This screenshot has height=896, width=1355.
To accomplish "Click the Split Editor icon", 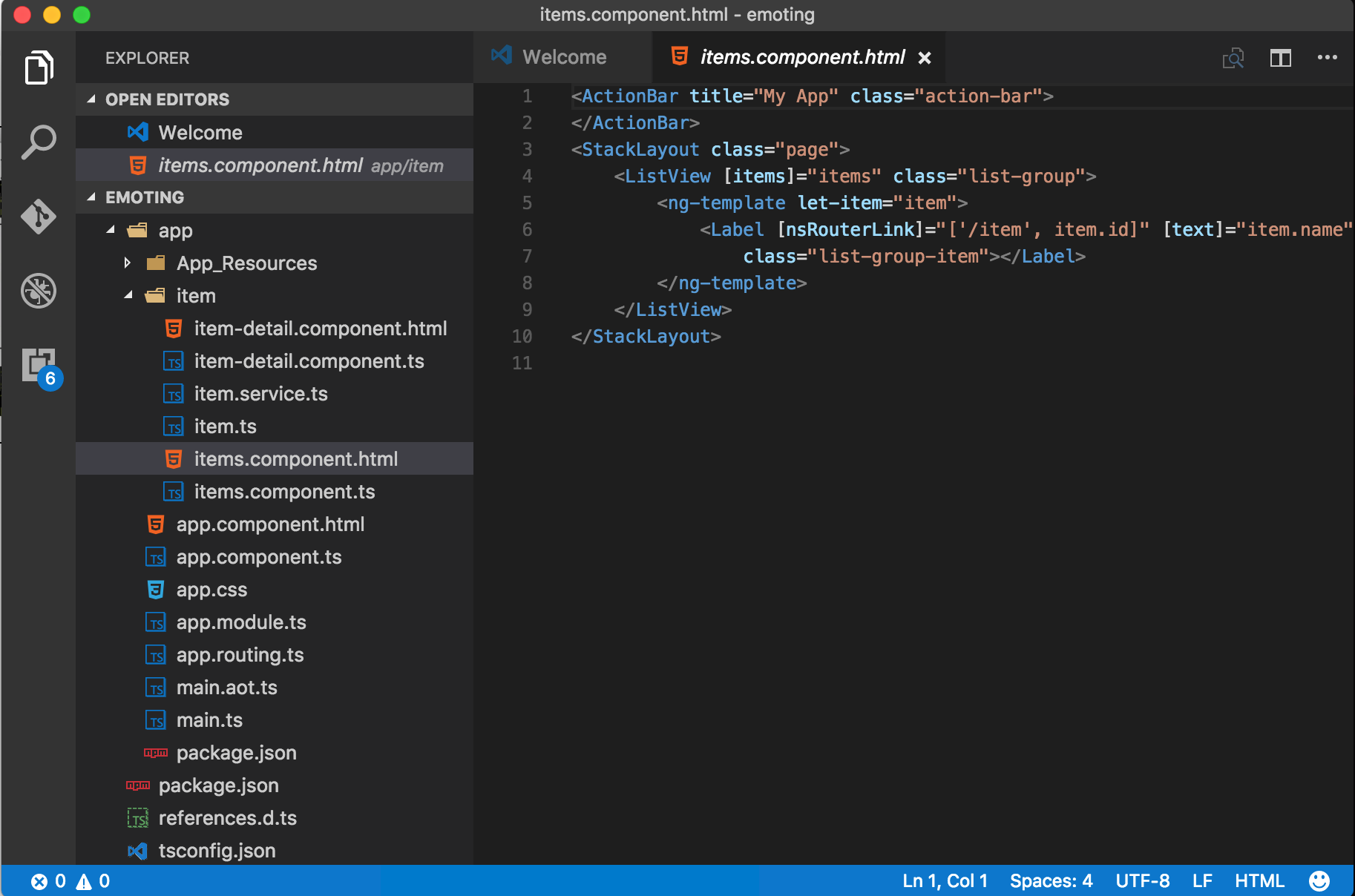I will [1280, 58].
